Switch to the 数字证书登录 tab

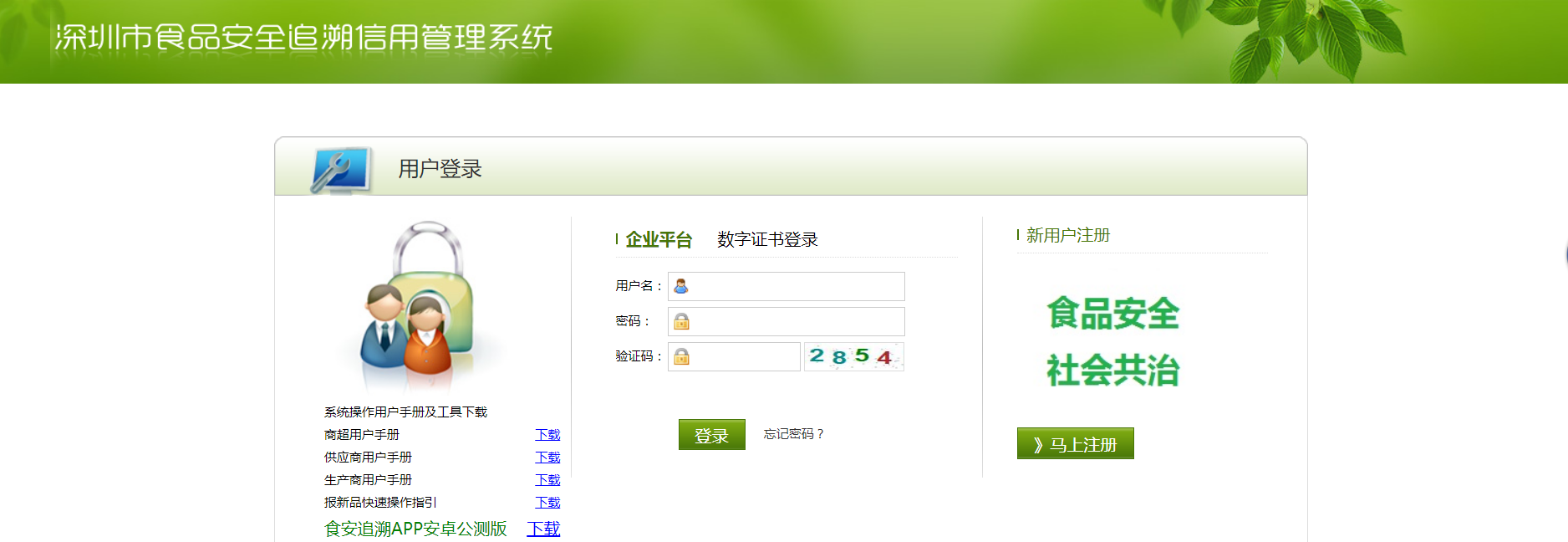point(766,240)
